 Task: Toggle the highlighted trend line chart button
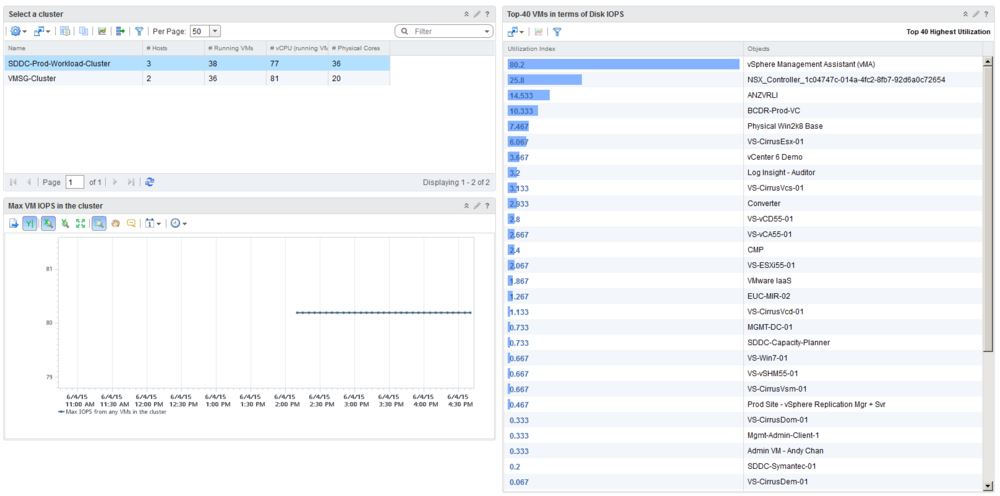[48, 223]
